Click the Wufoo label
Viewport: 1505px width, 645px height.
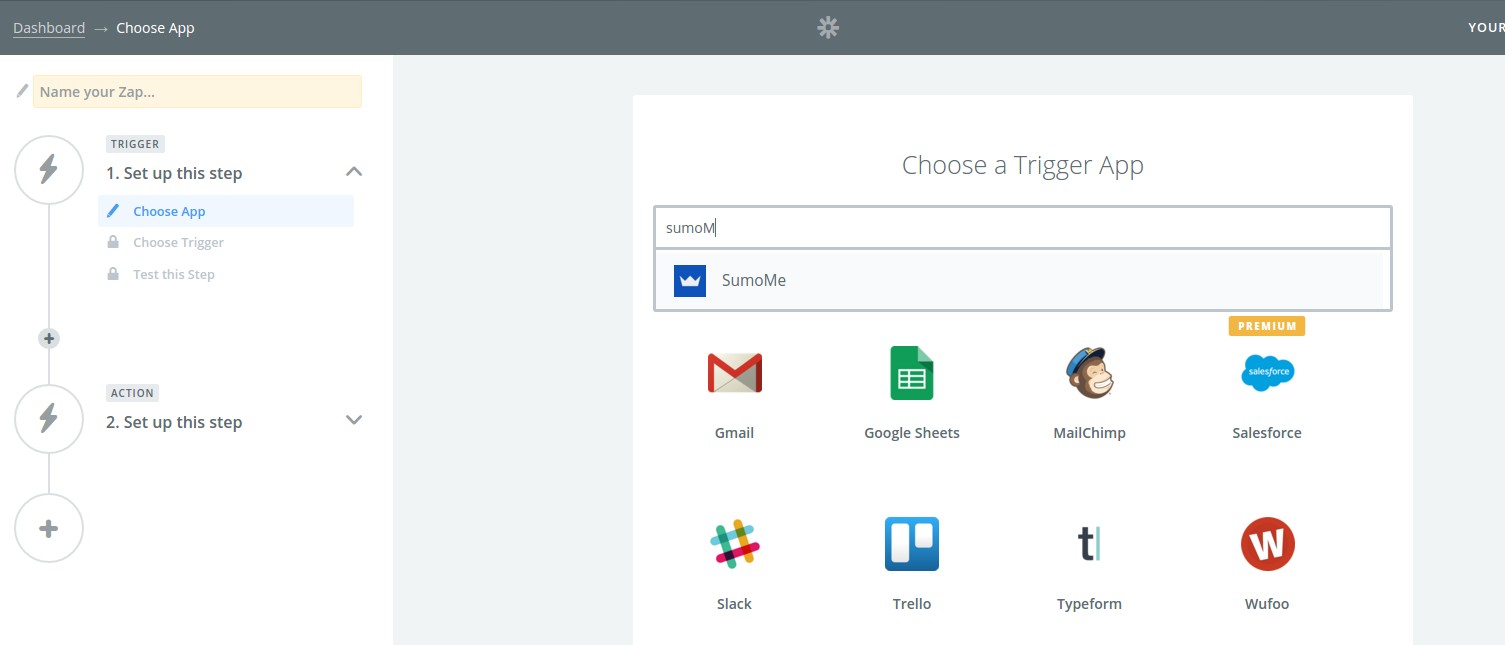[1267, 604]
